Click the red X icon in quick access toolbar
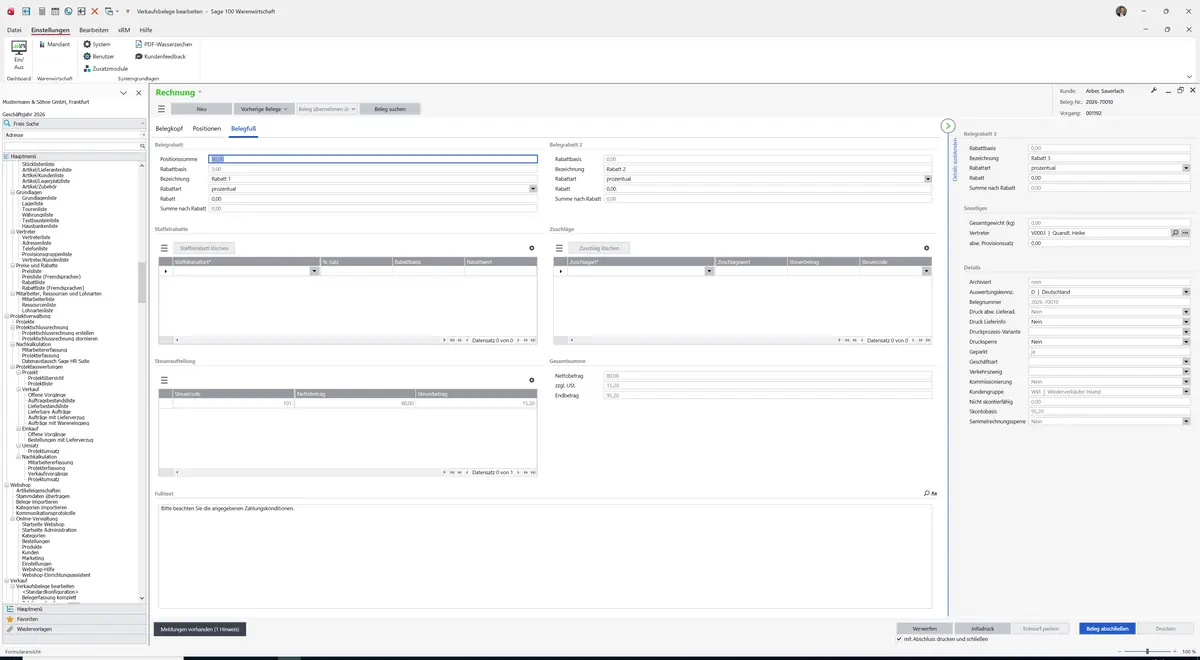Screen dimensions: 1200x660 pyautogui.click(x=94, y=11)
